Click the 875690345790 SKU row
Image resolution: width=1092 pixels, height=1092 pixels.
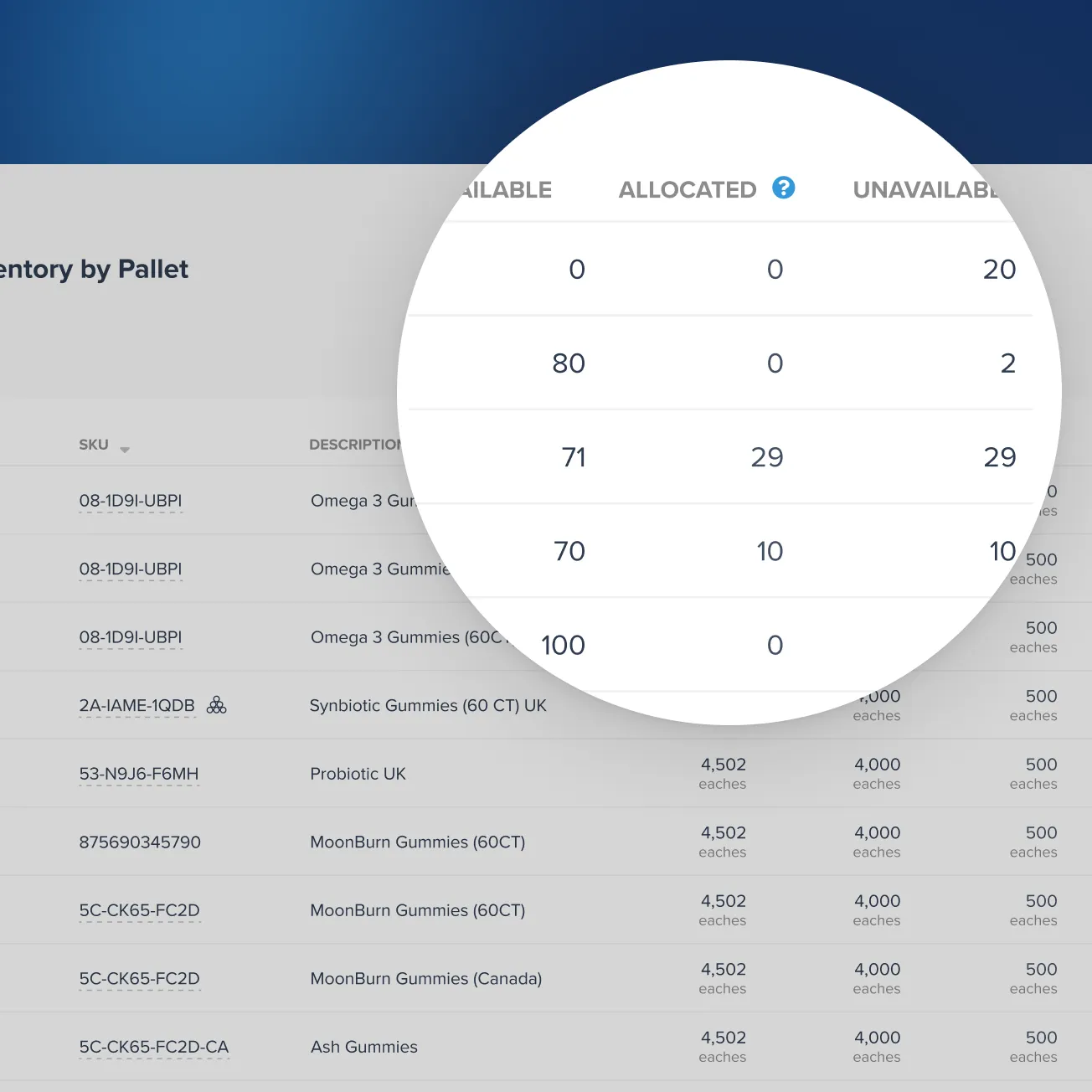tap(140, 842)
